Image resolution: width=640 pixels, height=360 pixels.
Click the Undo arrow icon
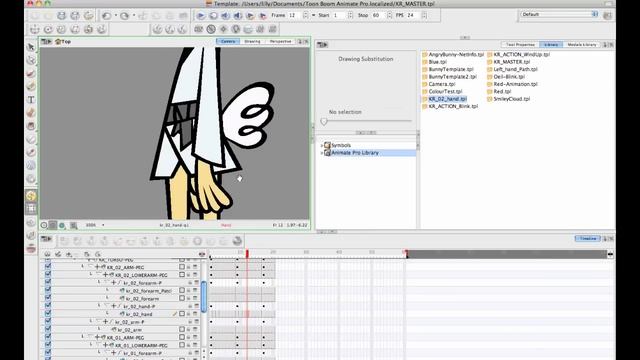pyautogui.click(x=107, y=16)
